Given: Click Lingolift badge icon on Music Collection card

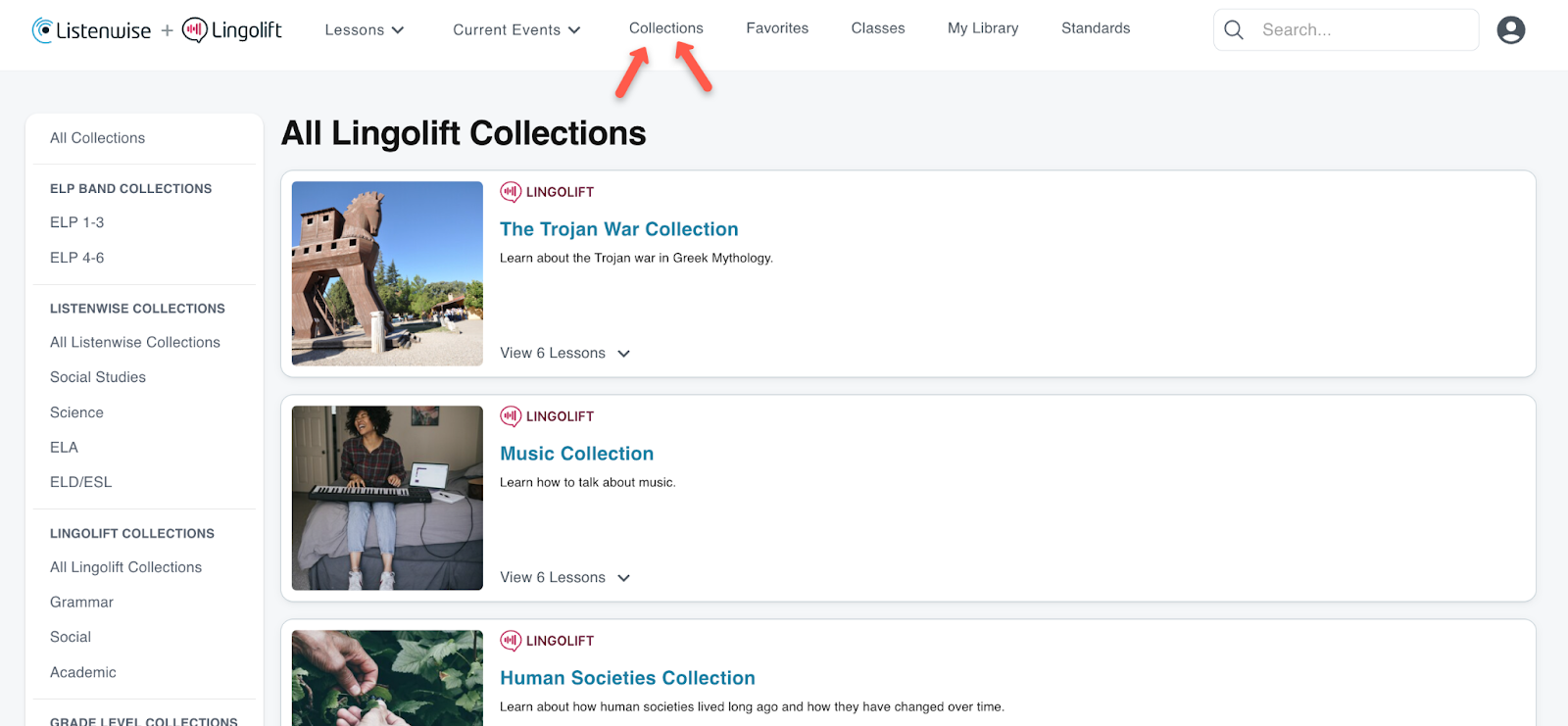Looking at the screenshot, I should click(x=511, y=416).
